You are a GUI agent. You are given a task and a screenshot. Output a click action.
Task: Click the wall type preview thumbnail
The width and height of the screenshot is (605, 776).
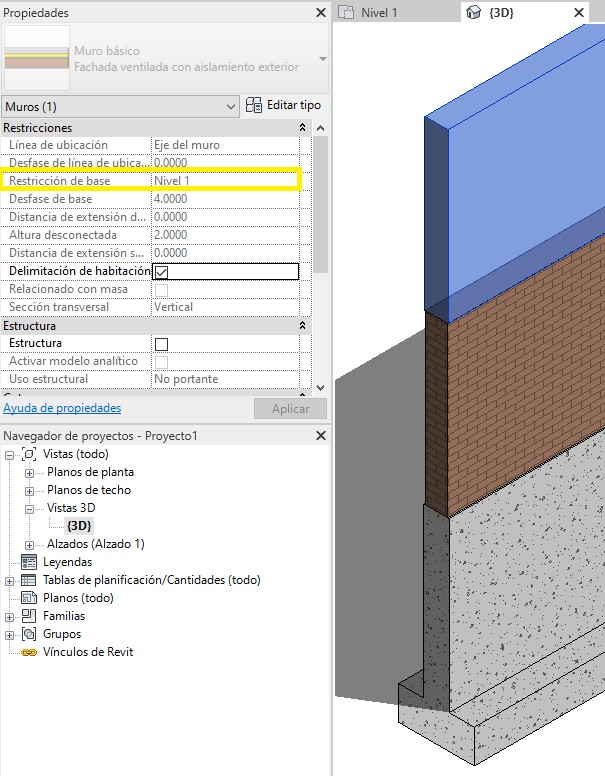[37, 59]
